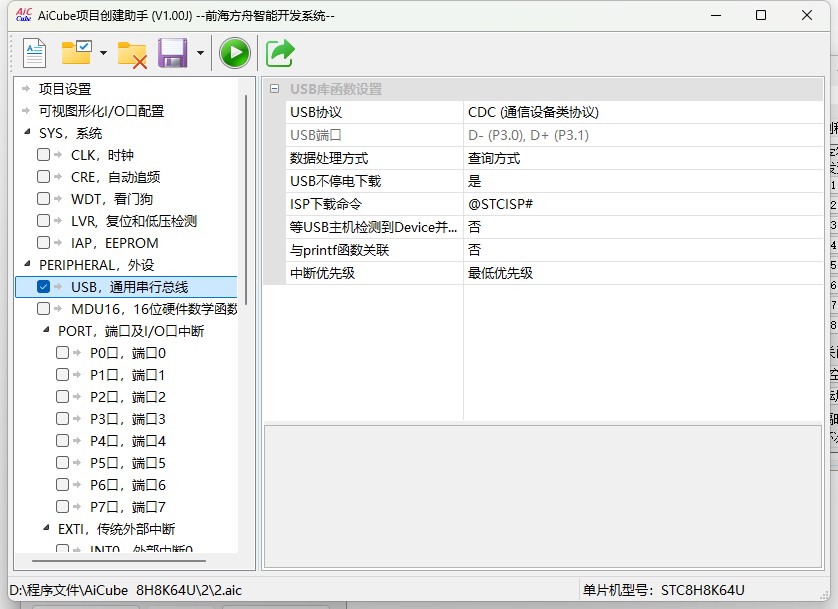The image size is (838, 609).
Task: Click the ISP下载命令 property name
Action: pos(326,204)
